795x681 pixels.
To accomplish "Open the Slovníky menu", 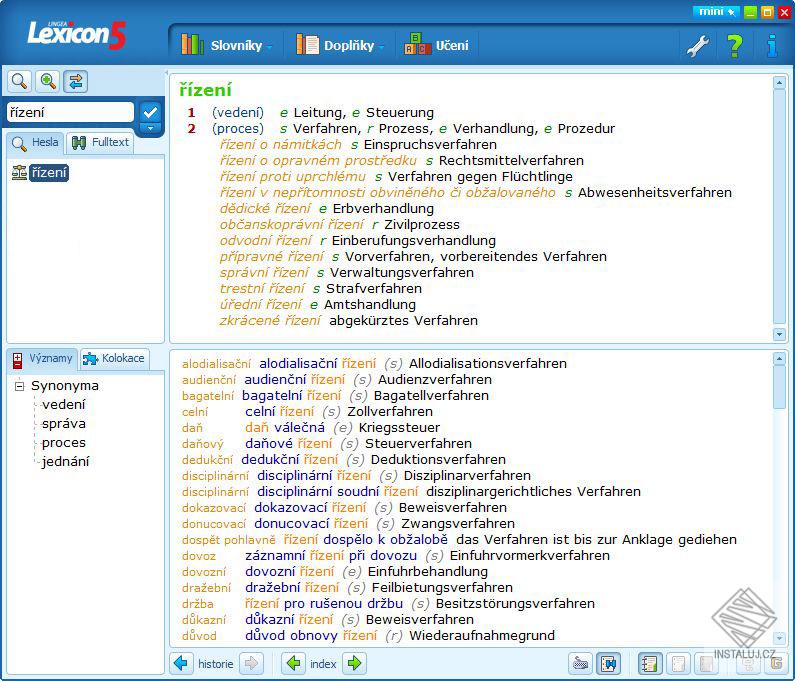I will tap(226, 45).
